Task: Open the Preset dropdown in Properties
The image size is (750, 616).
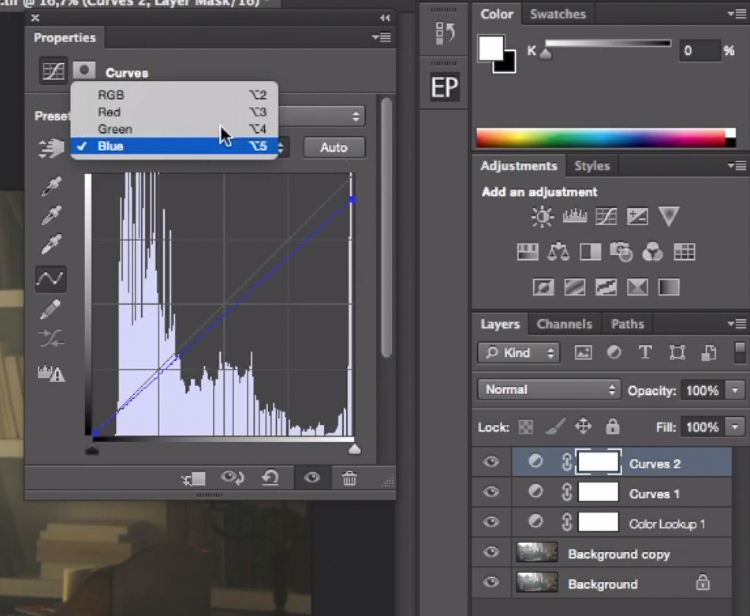Action: 322,116
